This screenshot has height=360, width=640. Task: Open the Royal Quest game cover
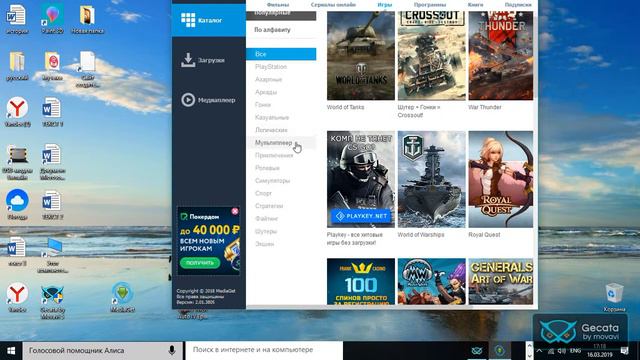[501, 179]
